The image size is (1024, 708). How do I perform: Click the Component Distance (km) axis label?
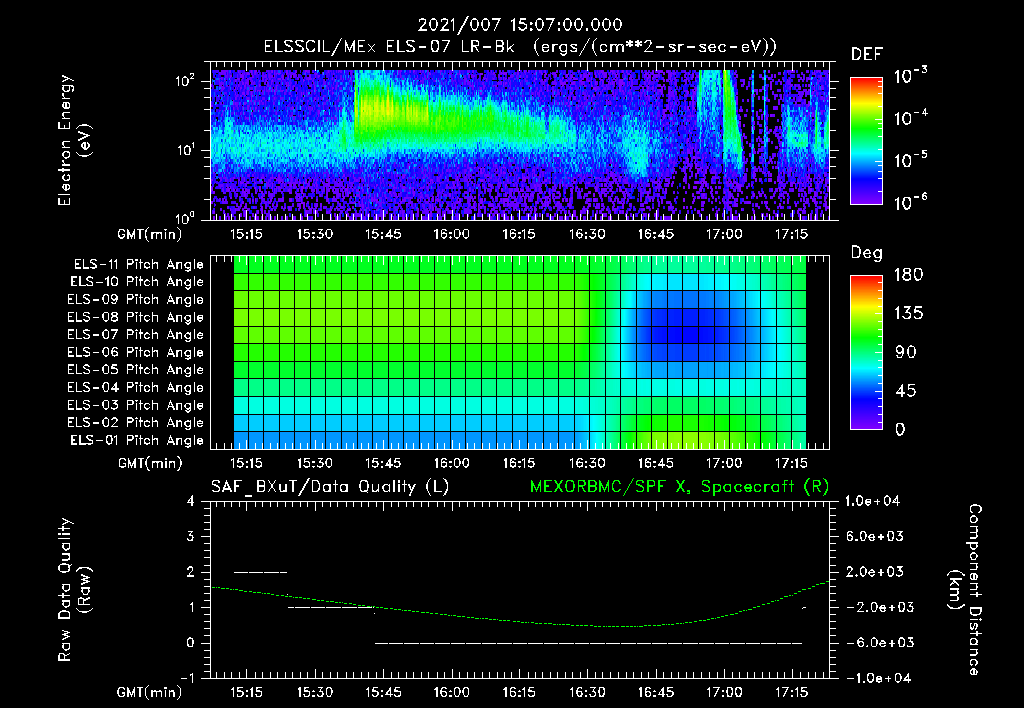965,589
